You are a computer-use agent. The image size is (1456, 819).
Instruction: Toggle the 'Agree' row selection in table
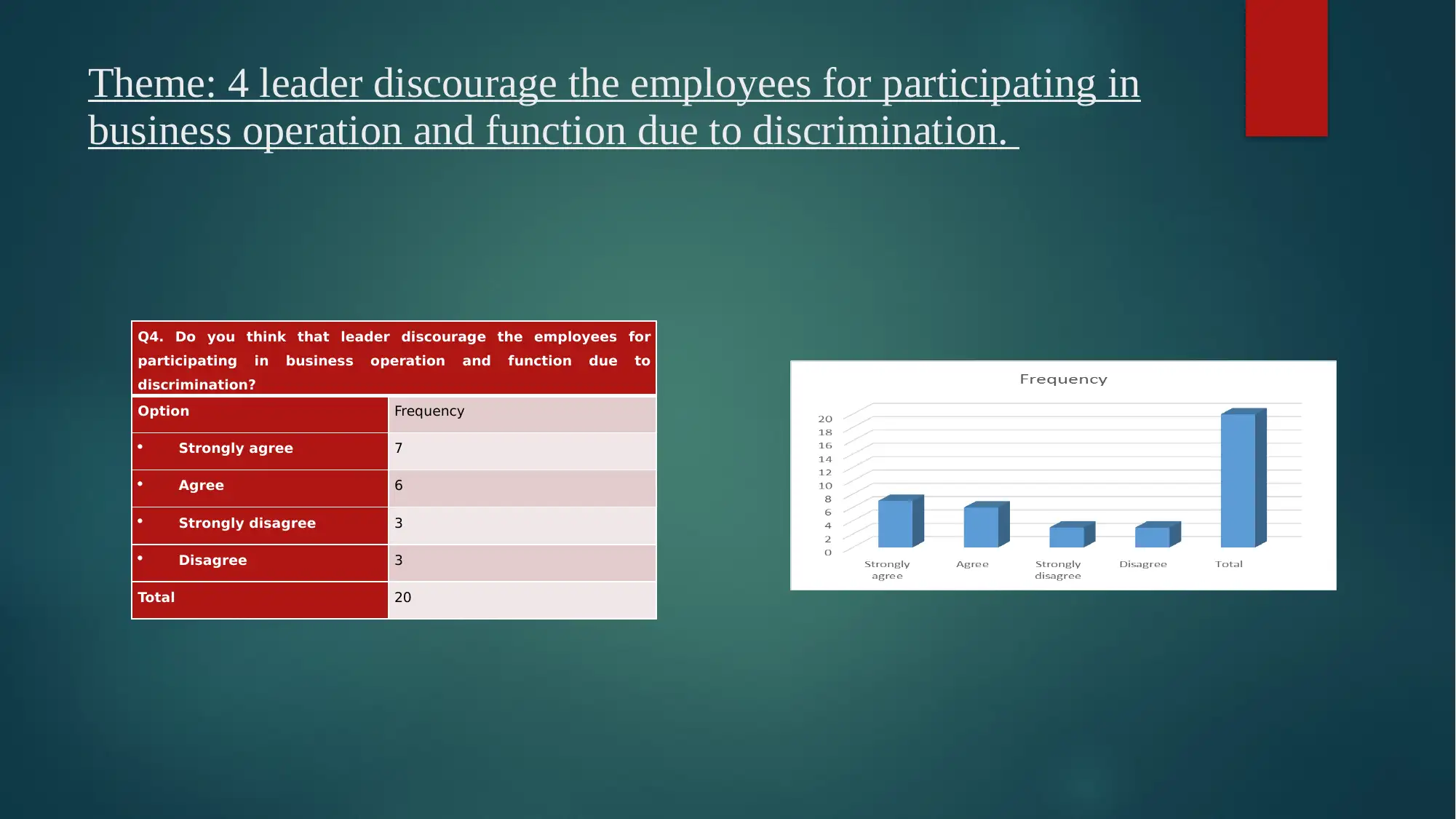point(395,485)
